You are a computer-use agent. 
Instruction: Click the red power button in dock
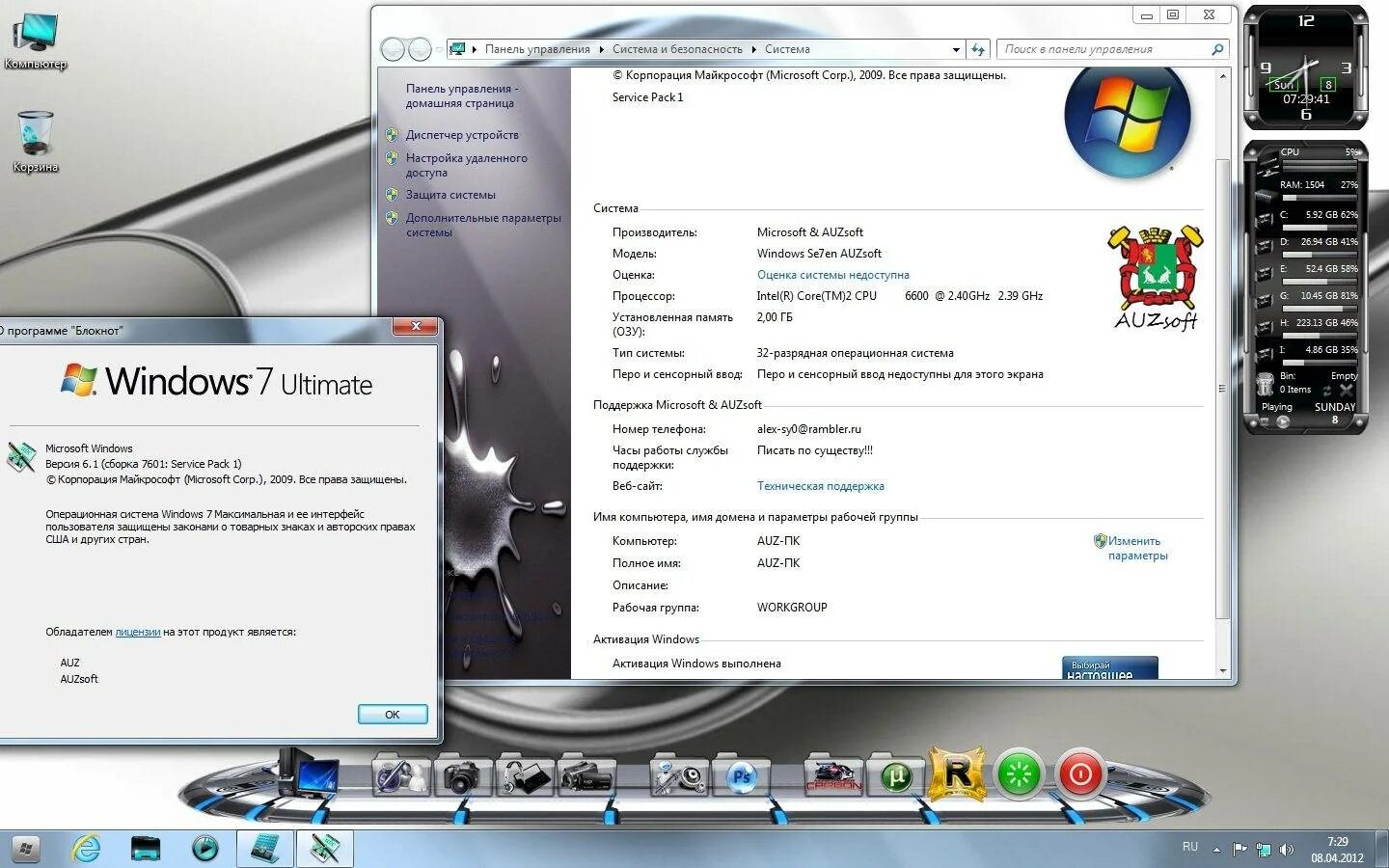1080,773
